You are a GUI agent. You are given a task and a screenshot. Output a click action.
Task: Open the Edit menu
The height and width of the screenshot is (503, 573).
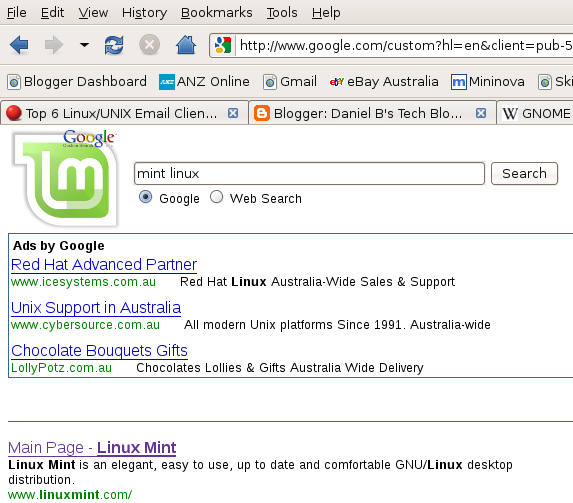point(52,13)
